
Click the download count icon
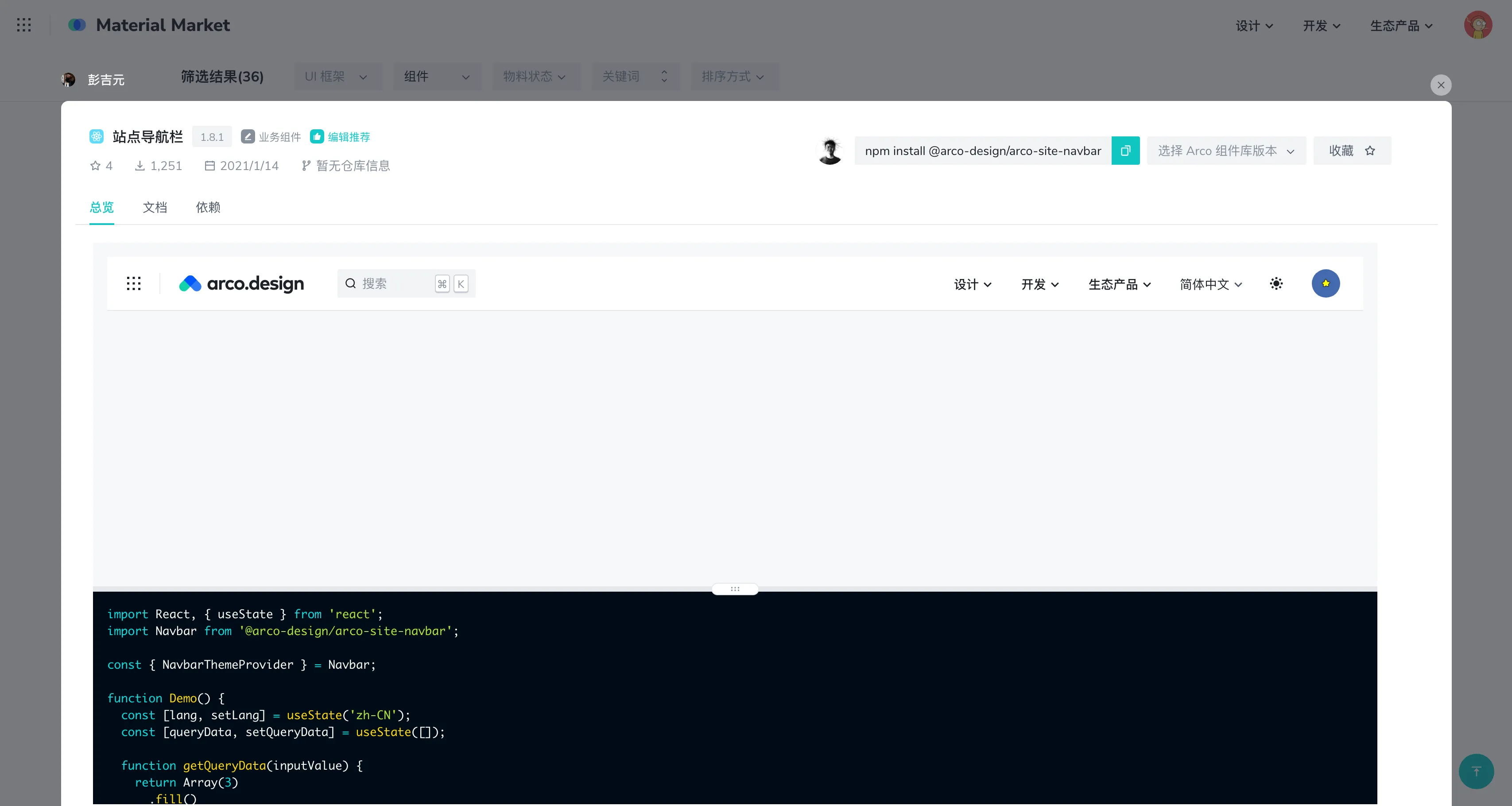tap(140, 166)
